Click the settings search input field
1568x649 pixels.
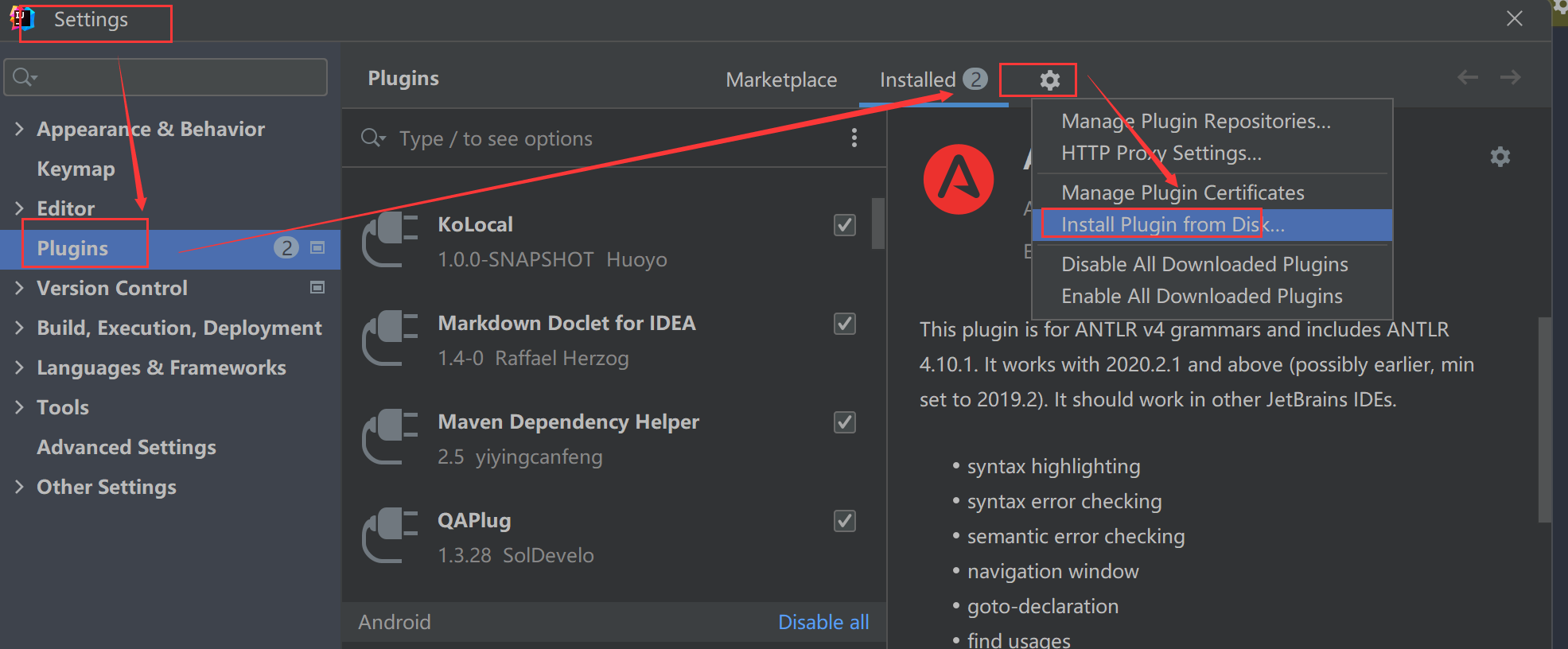pyautogui.click(x=165, y=77)
